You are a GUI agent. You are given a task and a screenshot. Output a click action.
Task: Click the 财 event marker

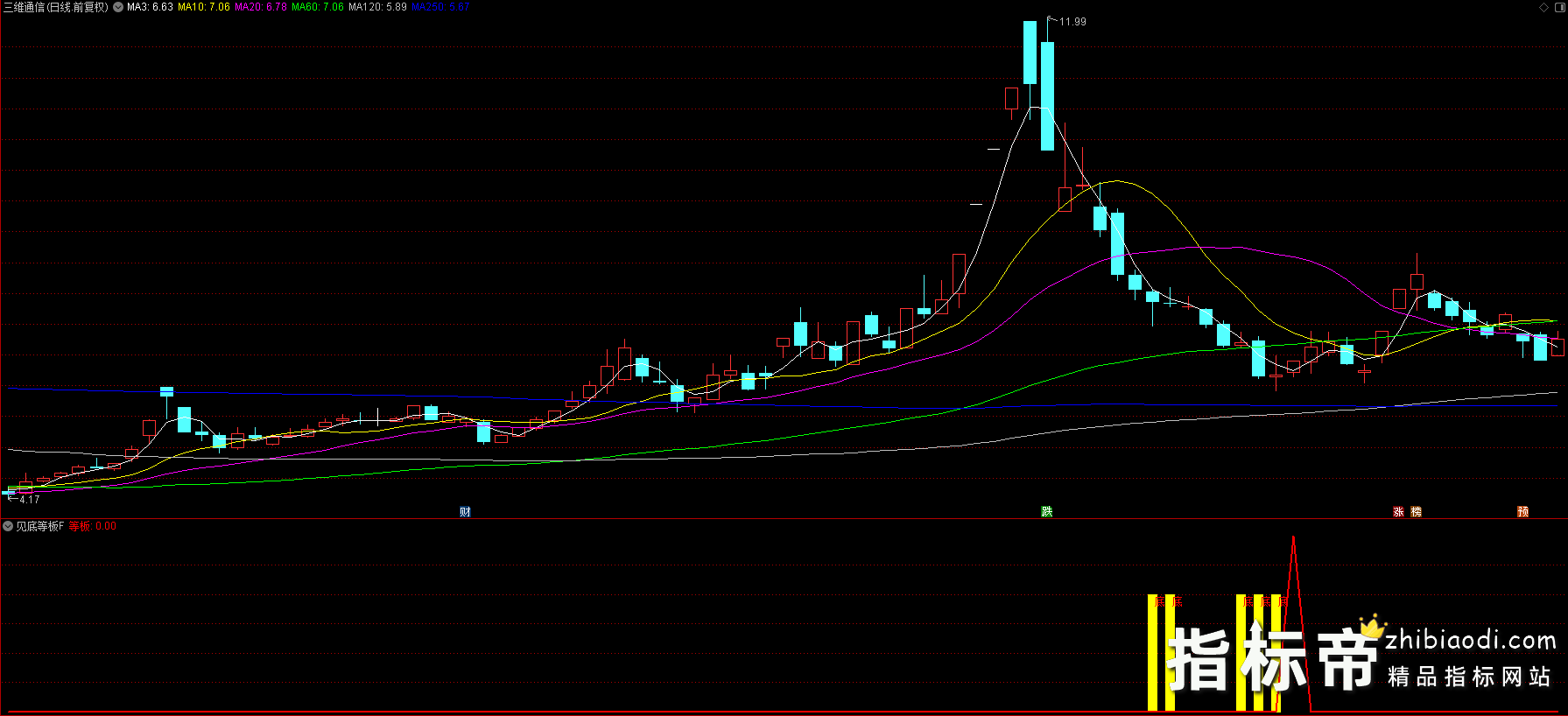click(466, 512)
